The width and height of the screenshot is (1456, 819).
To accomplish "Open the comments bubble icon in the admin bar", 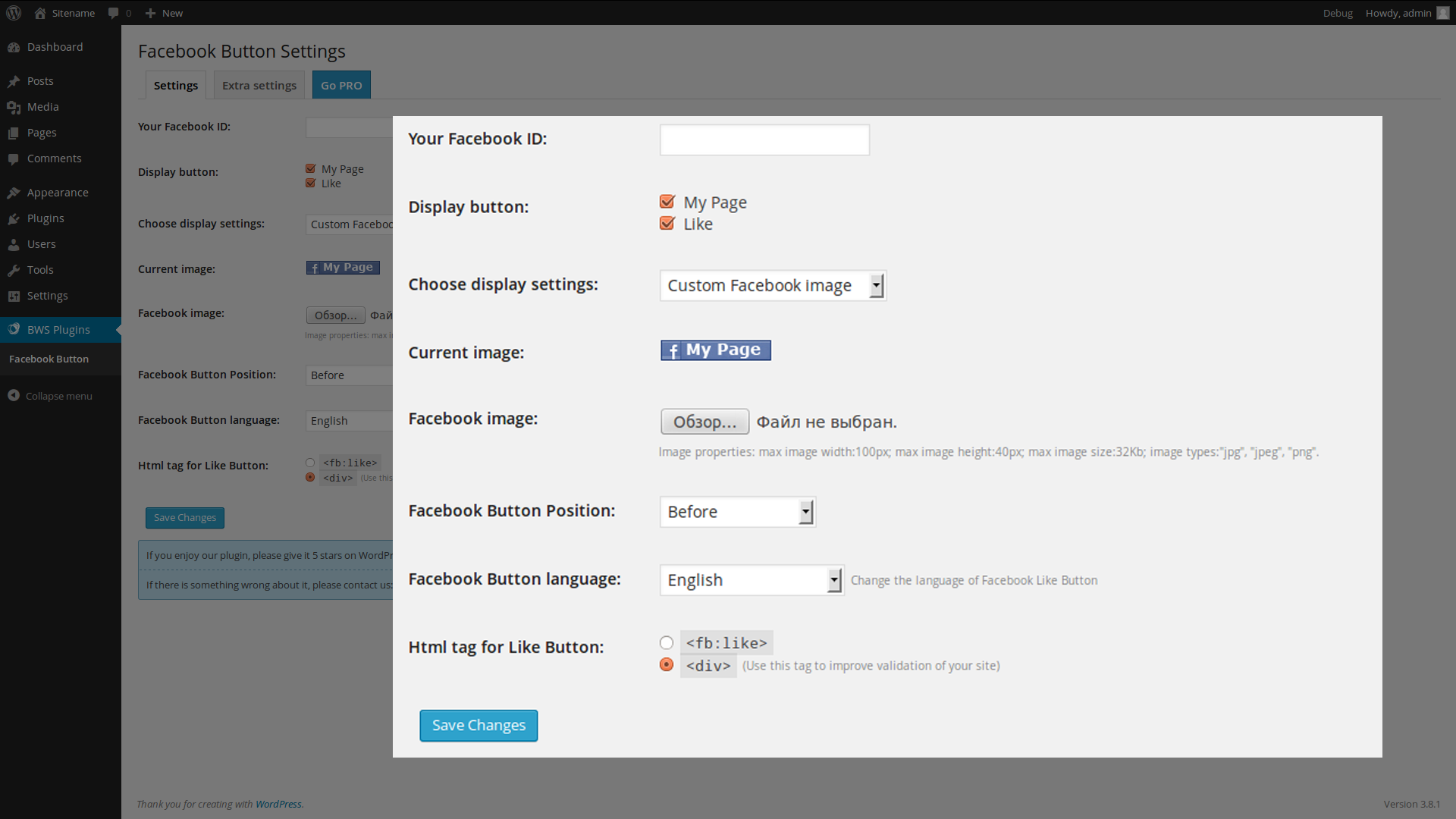I will (114, 13).
